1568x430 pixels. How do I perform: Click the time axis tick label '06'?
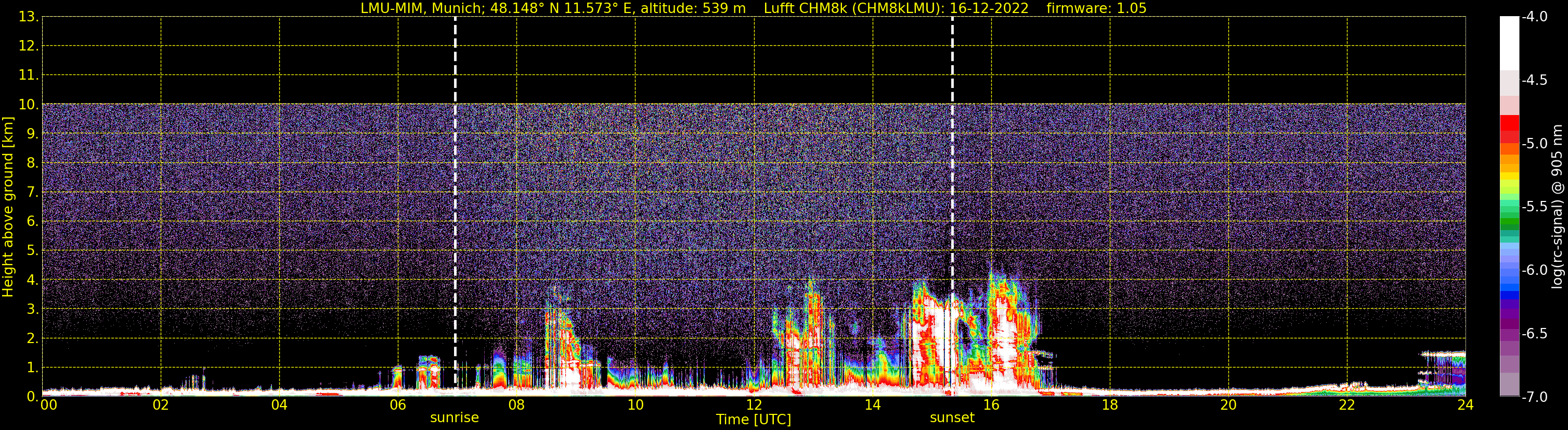pos(398,405)
